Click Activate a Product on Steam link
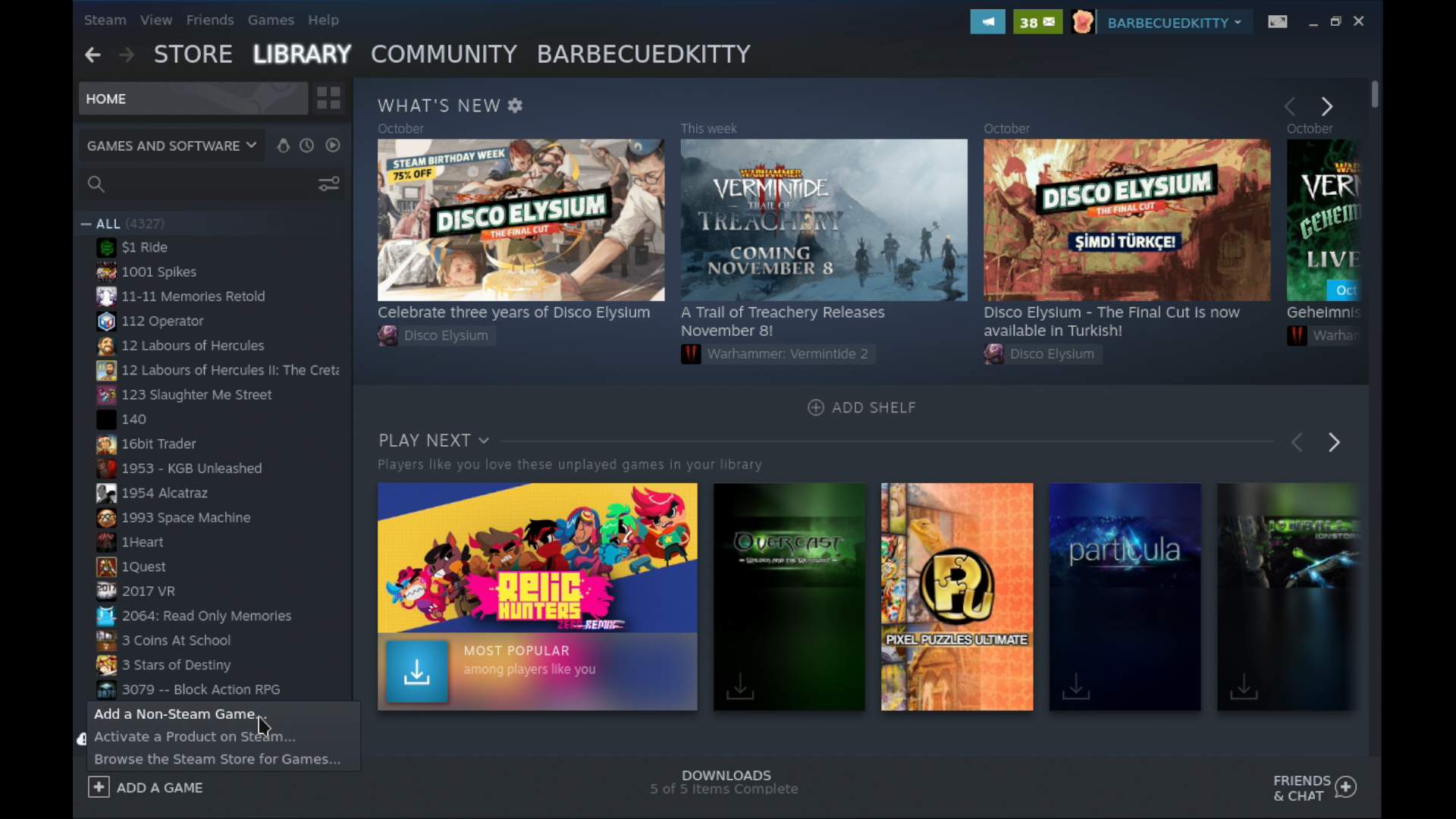Image resolution: width=1456 pixels, height=819 pixels. click(194, 736)
